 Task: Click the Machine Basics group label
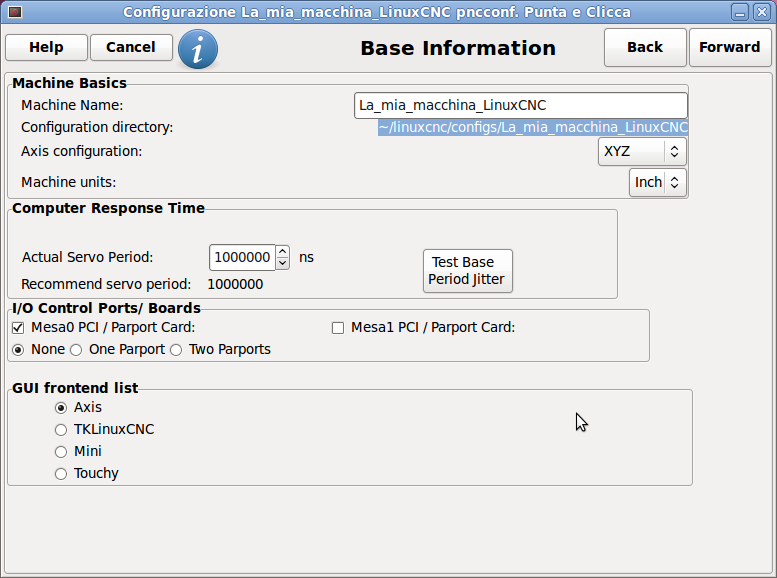pyautogui.click(x=69, y=83)
